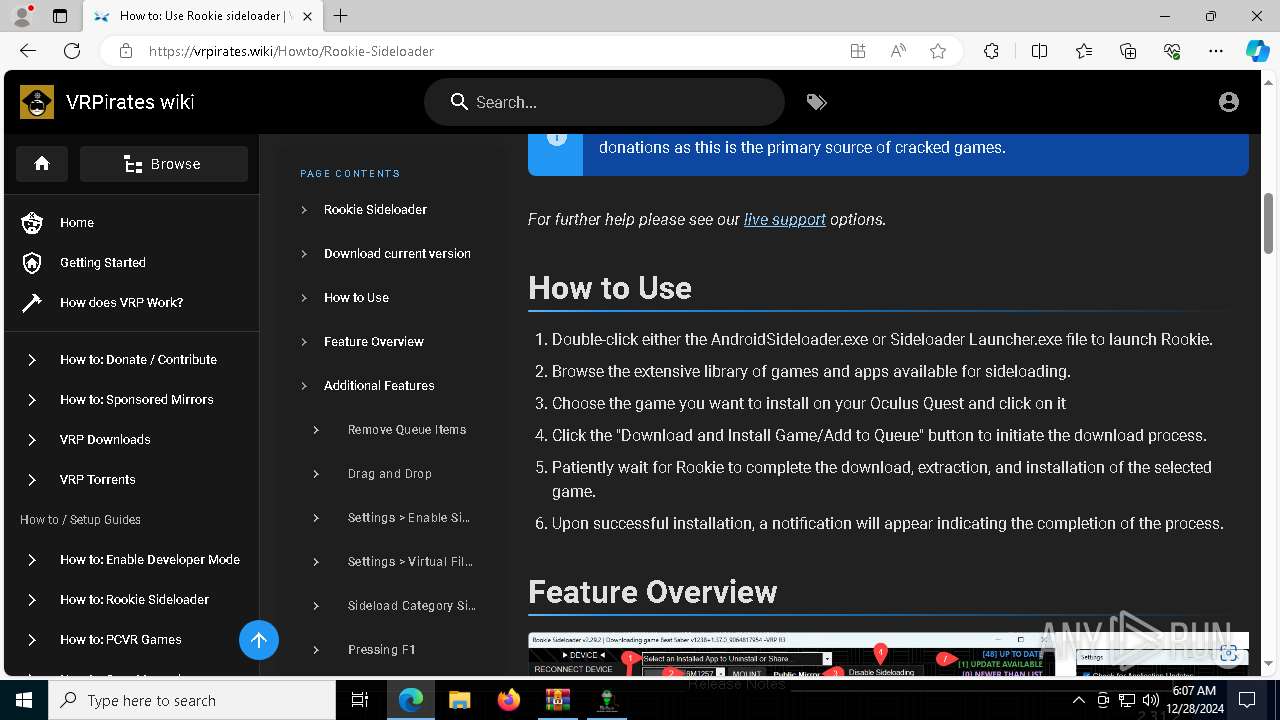The width and height of the screenshot is (1280, 720).
Task: Expand Additional Features contents chevron
Action: pos(304,385)
